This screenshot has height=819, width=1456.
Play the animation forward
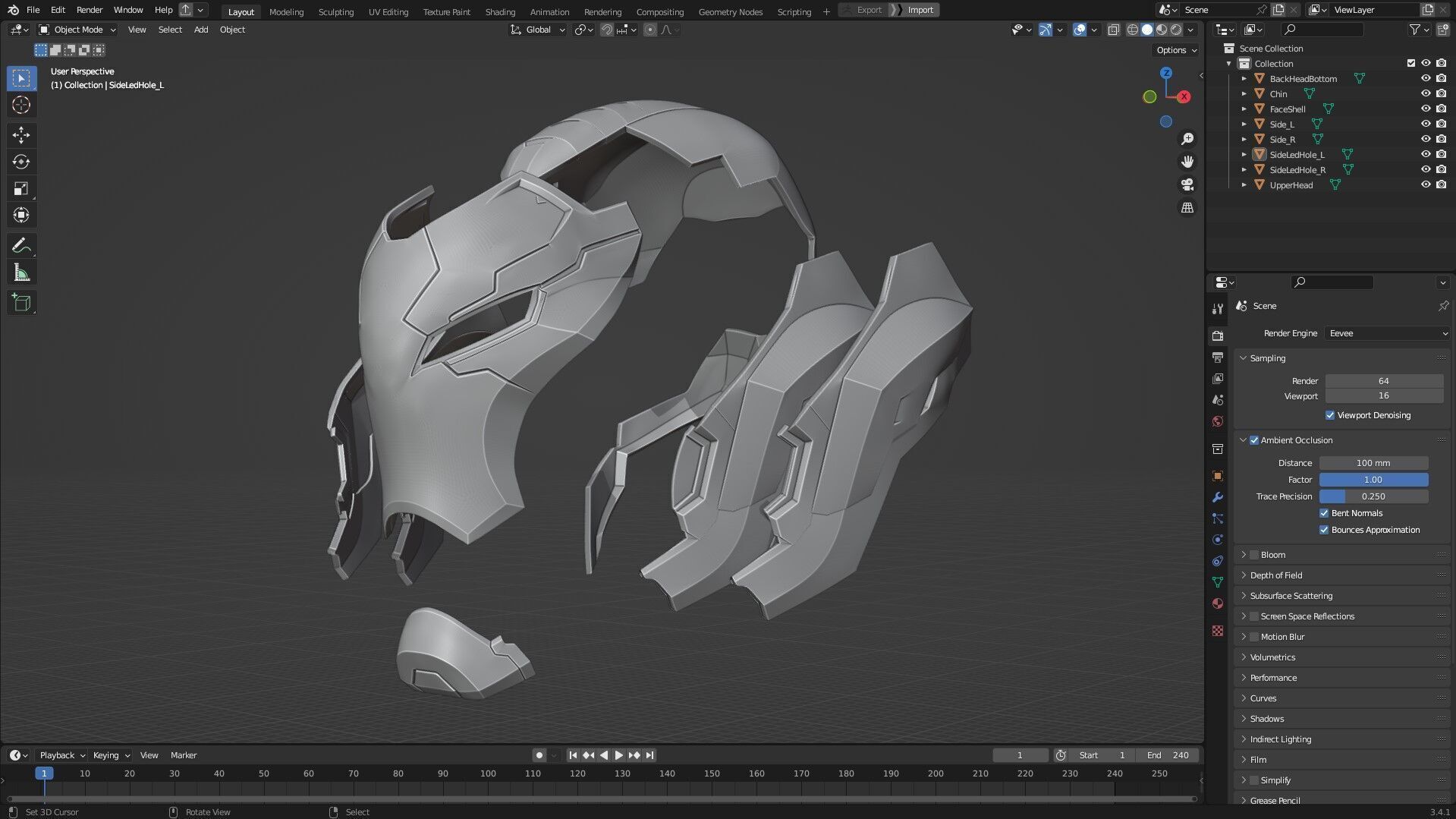point(618,755)
